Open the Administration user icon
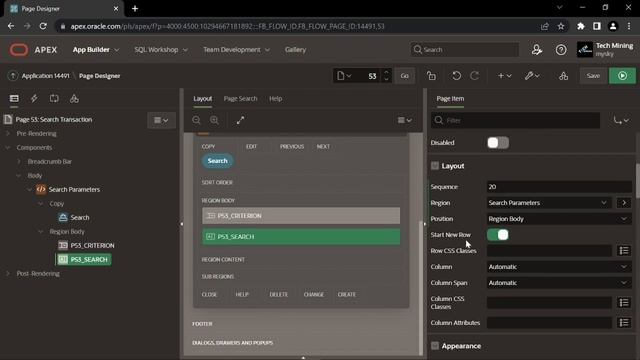The height and width of the screenshot is (360, 640). [537, 50]
